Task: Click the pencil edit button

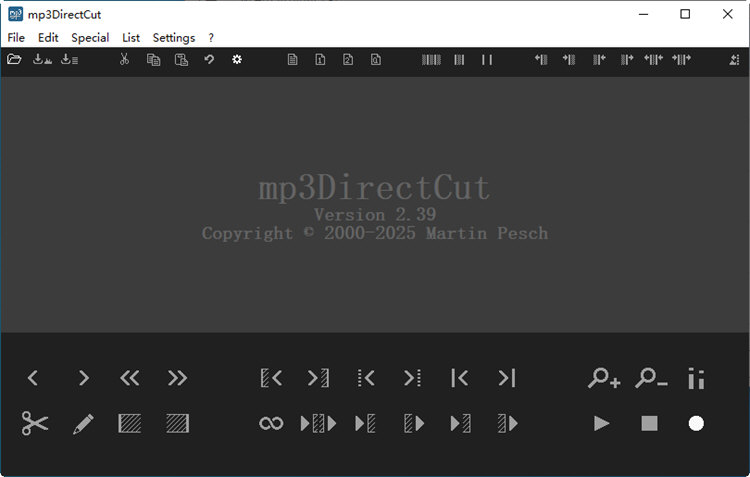Action: (x=83, y=424)
